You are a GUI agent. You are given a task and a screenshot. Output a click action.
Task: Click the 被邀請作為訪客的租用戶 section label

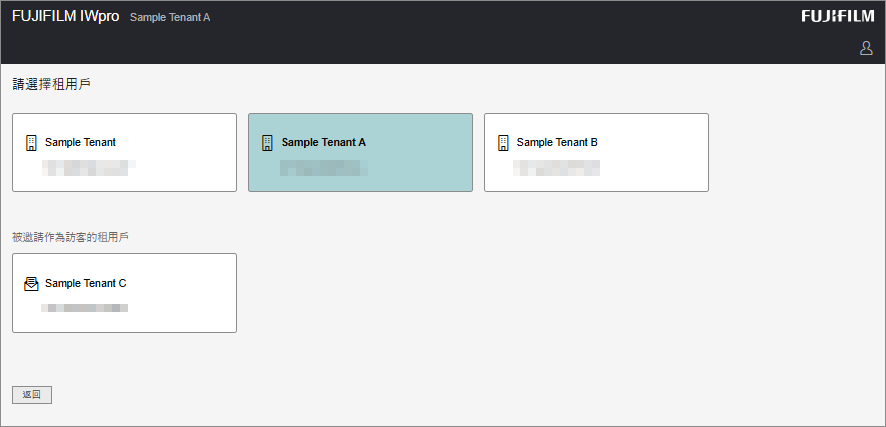(x=70, y=237)
